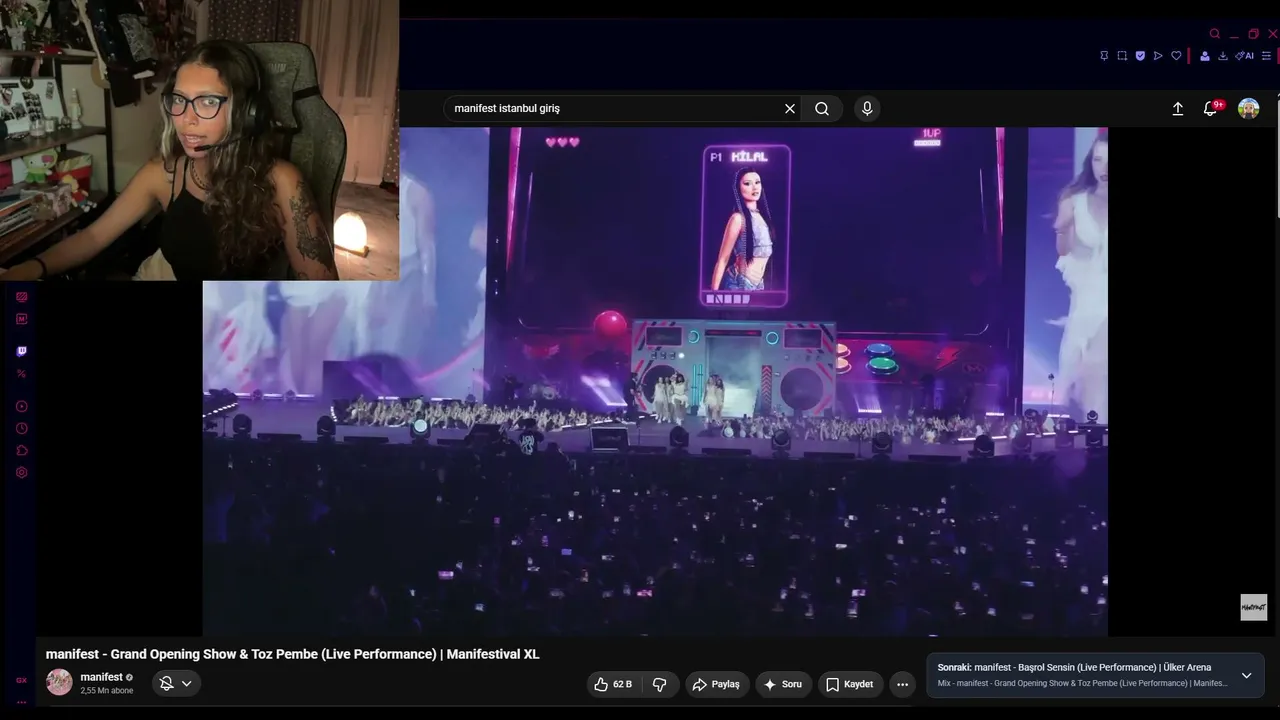Clear the YouTube search box text
1280x720 pixels.
point(790,109)
